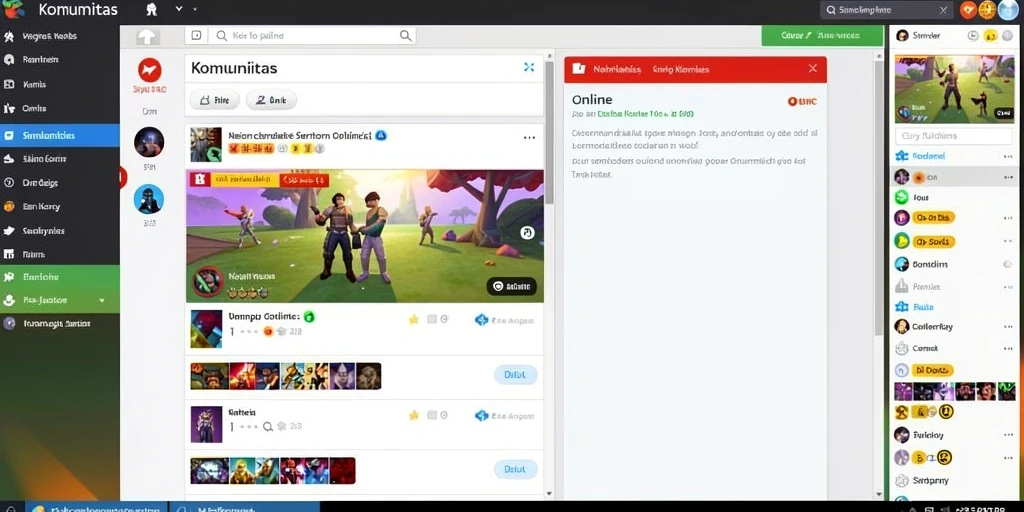Viewport: 1024px width, 512px height.
Task: Click blue expand arrows in Komuniitas header
Action: coord(529,67)
